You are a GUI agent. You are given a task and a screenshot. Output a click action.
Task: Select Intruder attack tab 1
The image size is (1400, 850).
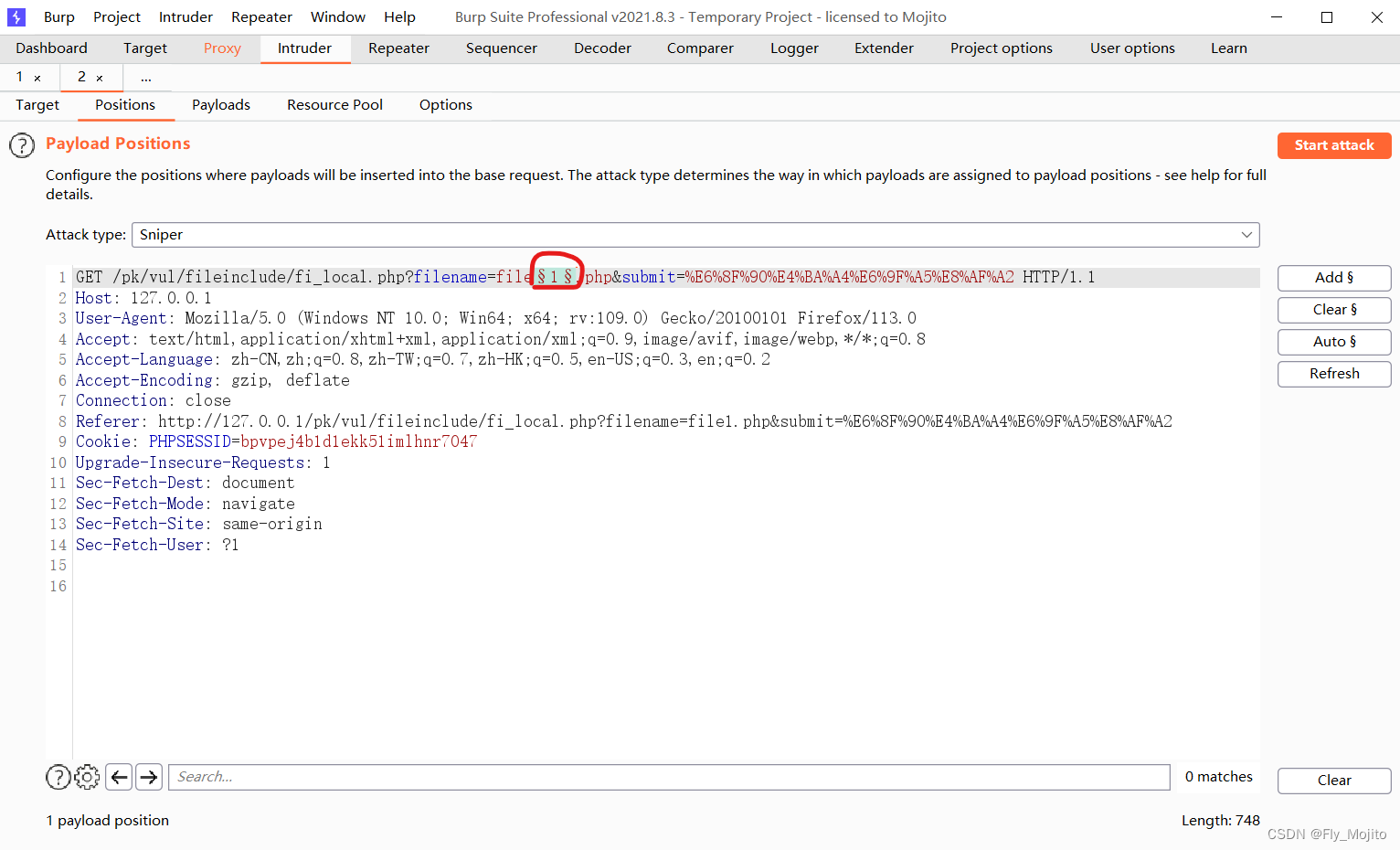19,77
